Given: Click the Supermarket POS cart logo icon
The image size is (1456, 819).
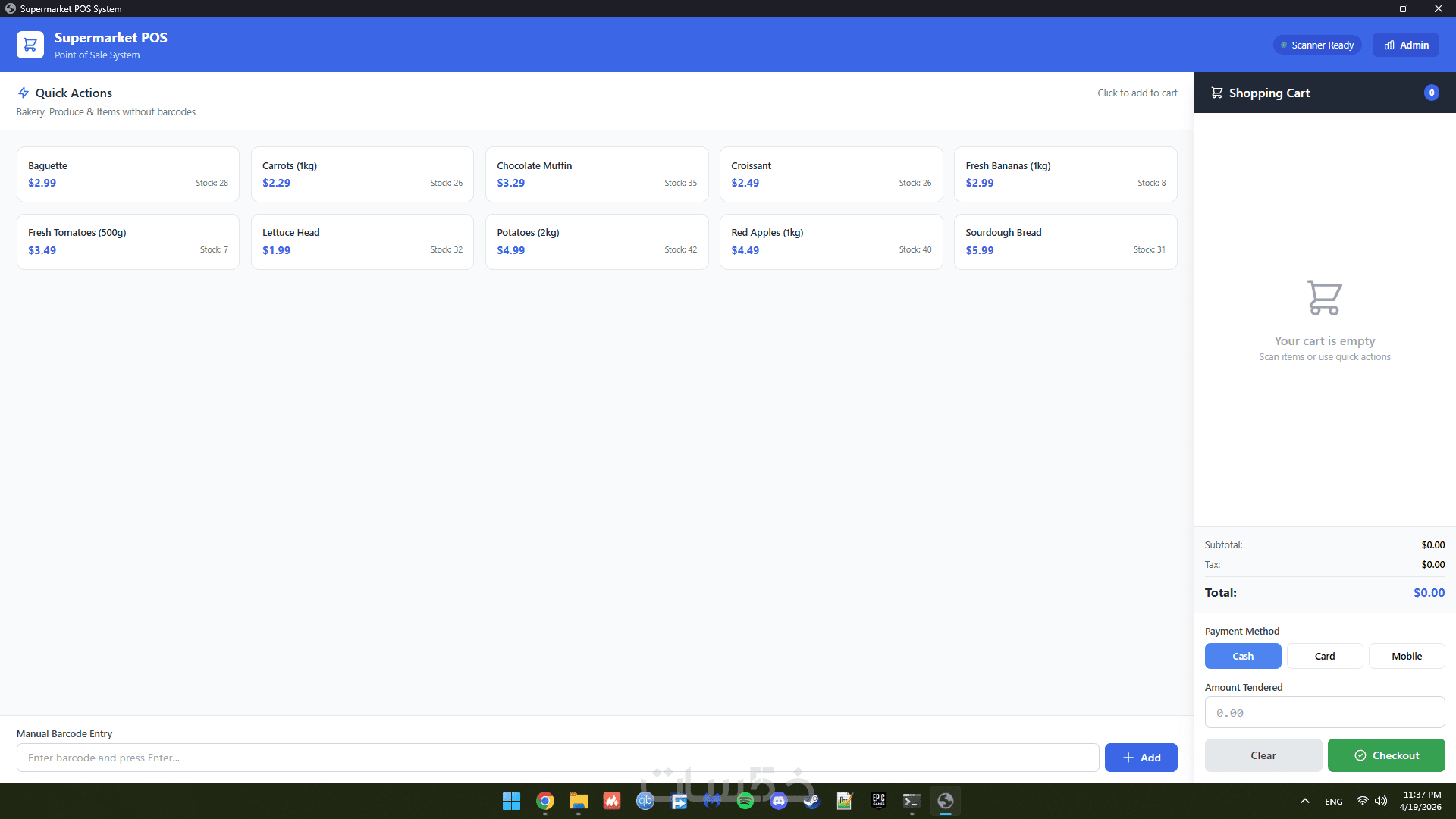Looking at the screenshot, I should tap(30, 45).
